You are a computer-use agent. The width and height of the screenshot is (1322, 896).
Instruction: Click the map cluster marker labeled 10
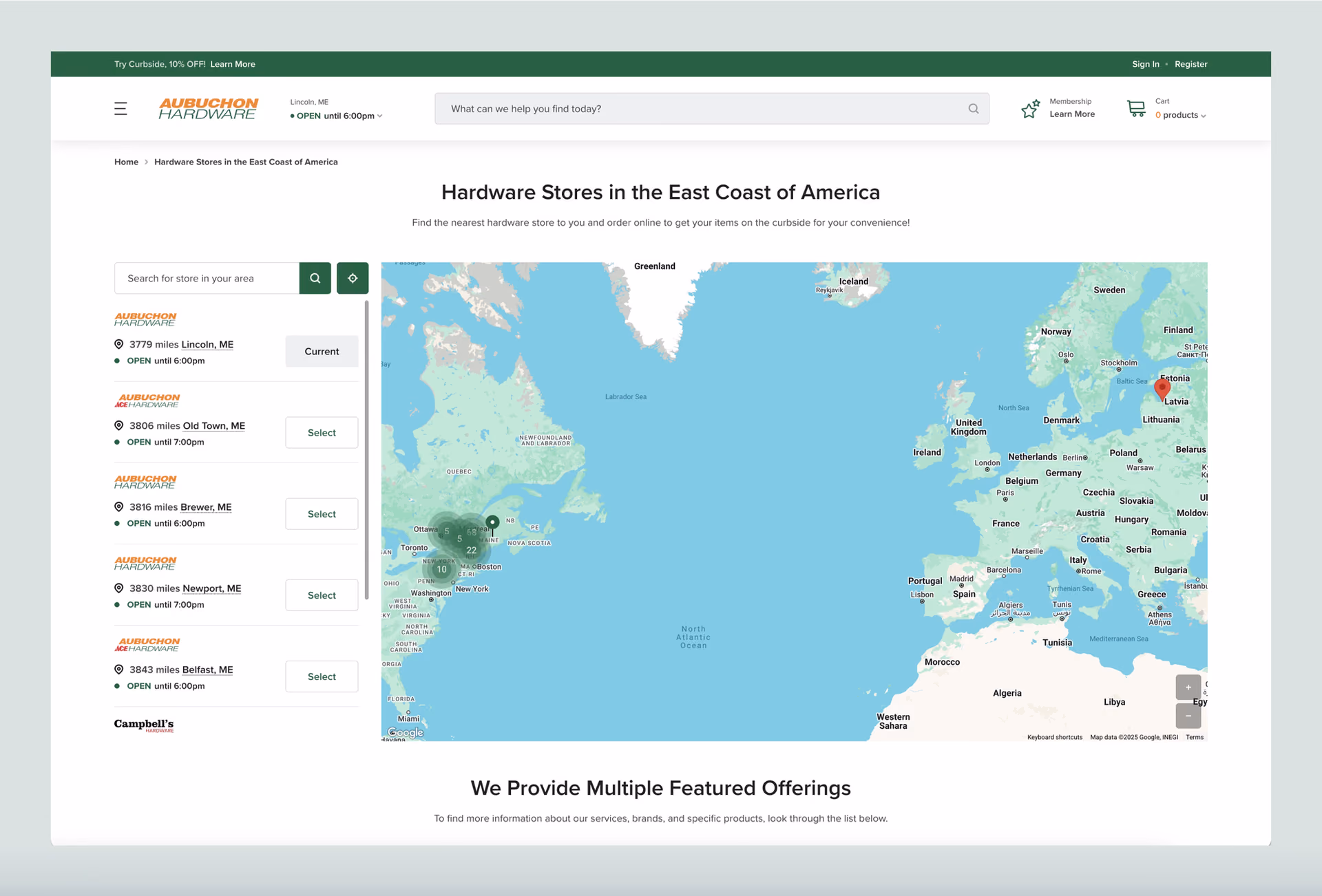pyautogui.click(x=441, y=569)
